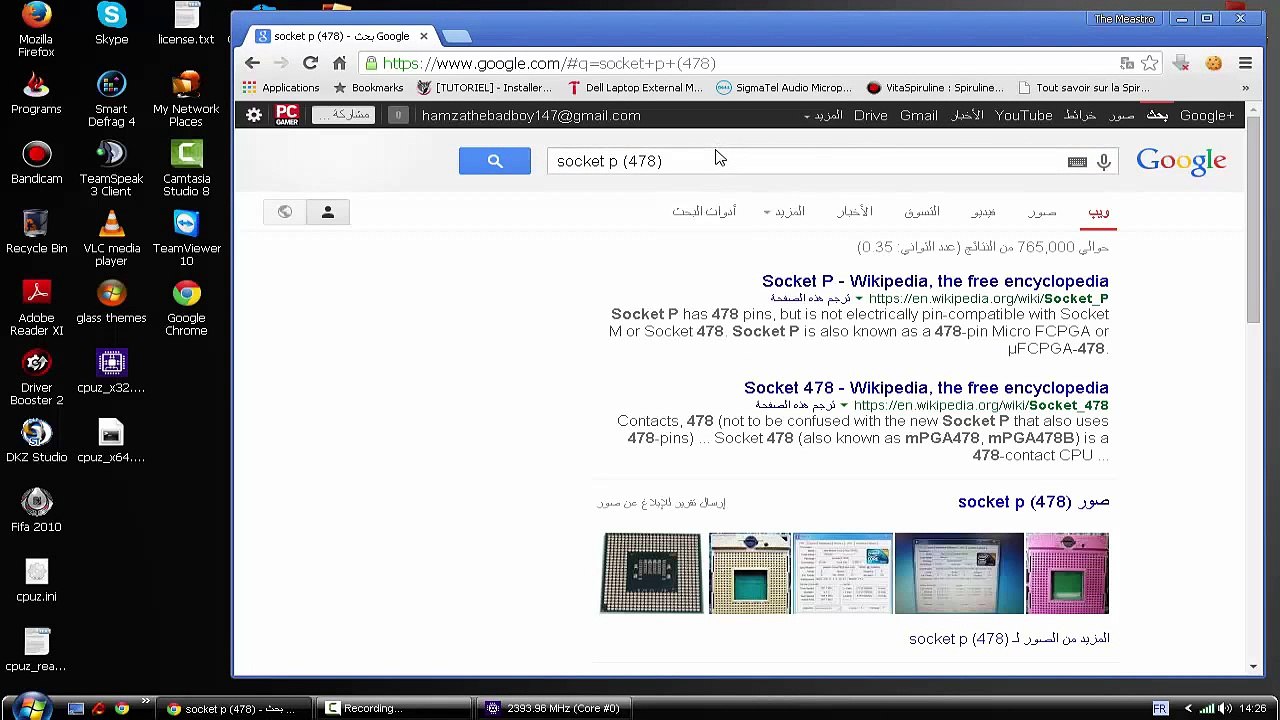Open YouTube link in Google bar

click(x=1023, y=116)
